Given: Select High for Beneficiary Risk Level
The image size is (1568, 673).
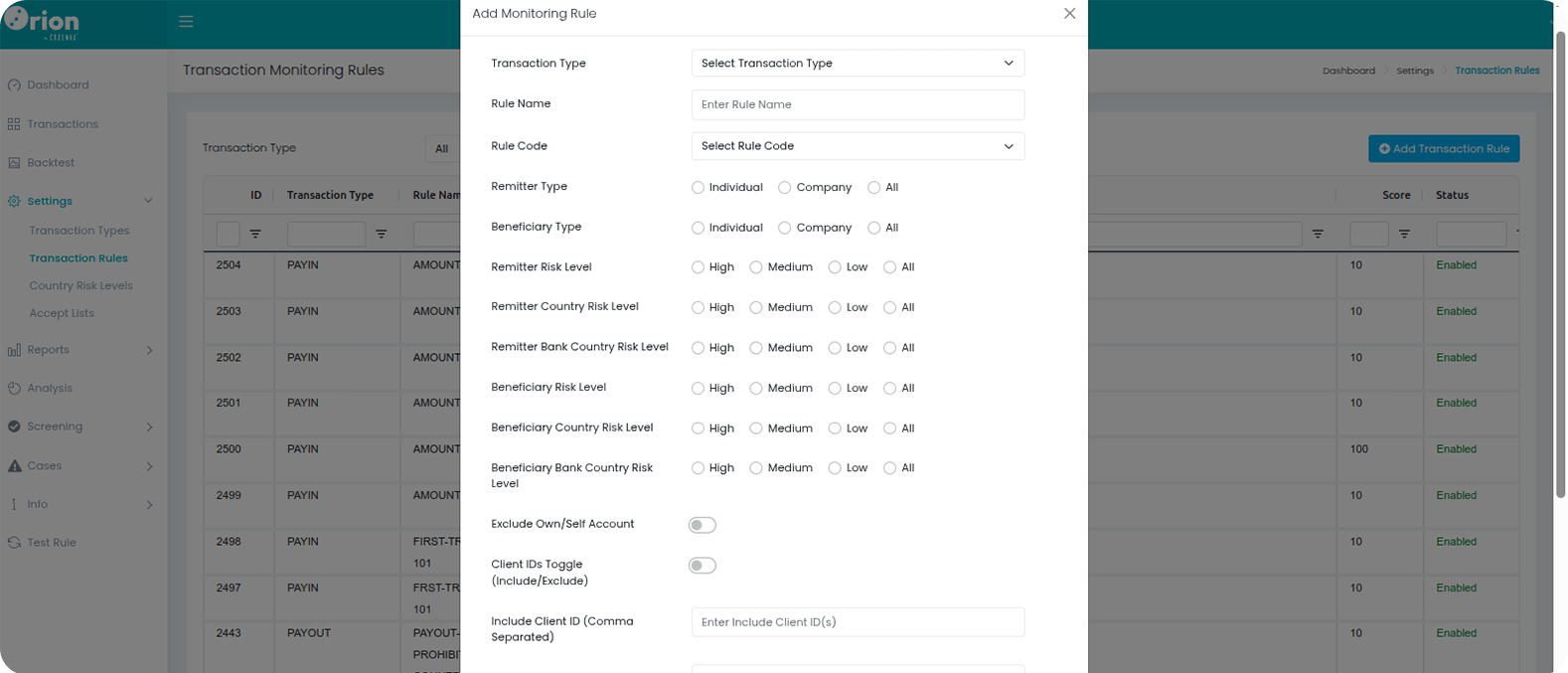Looking at the screenshot, I should pos(698,389).
